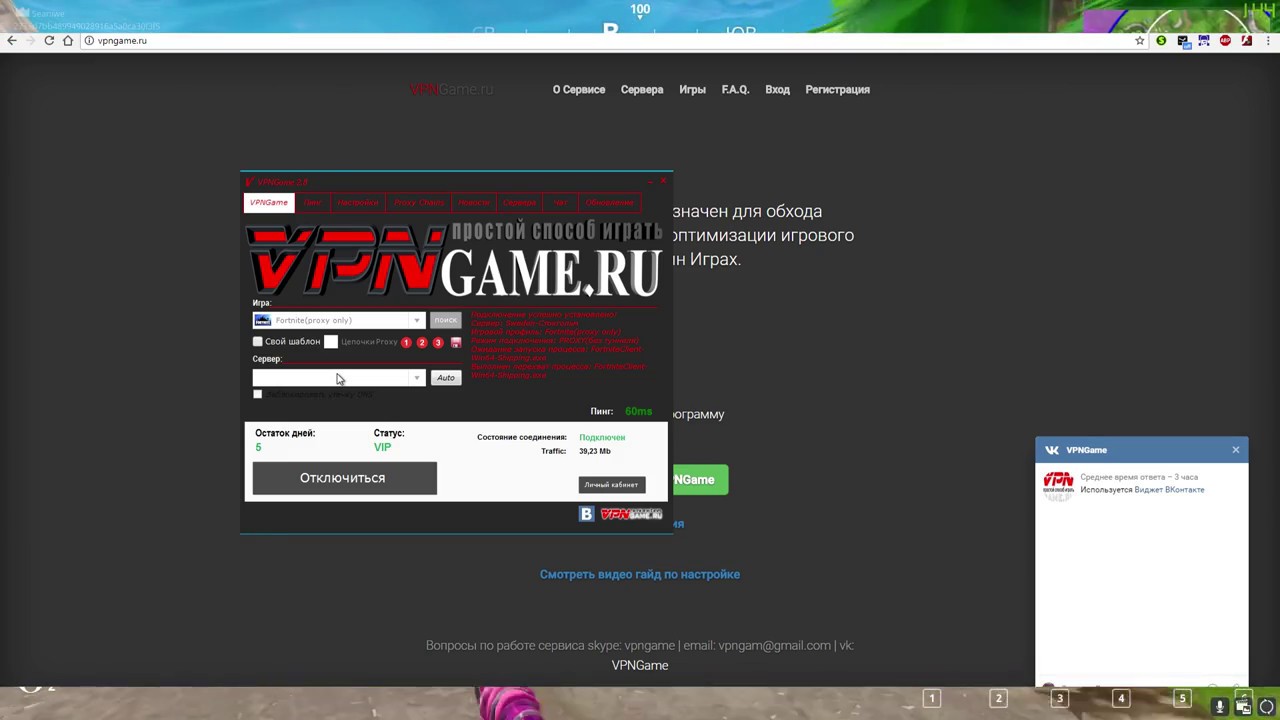Toggle the 'Свой шаблон' checkbox
The image size is (1280, 720).
point(258,342)
